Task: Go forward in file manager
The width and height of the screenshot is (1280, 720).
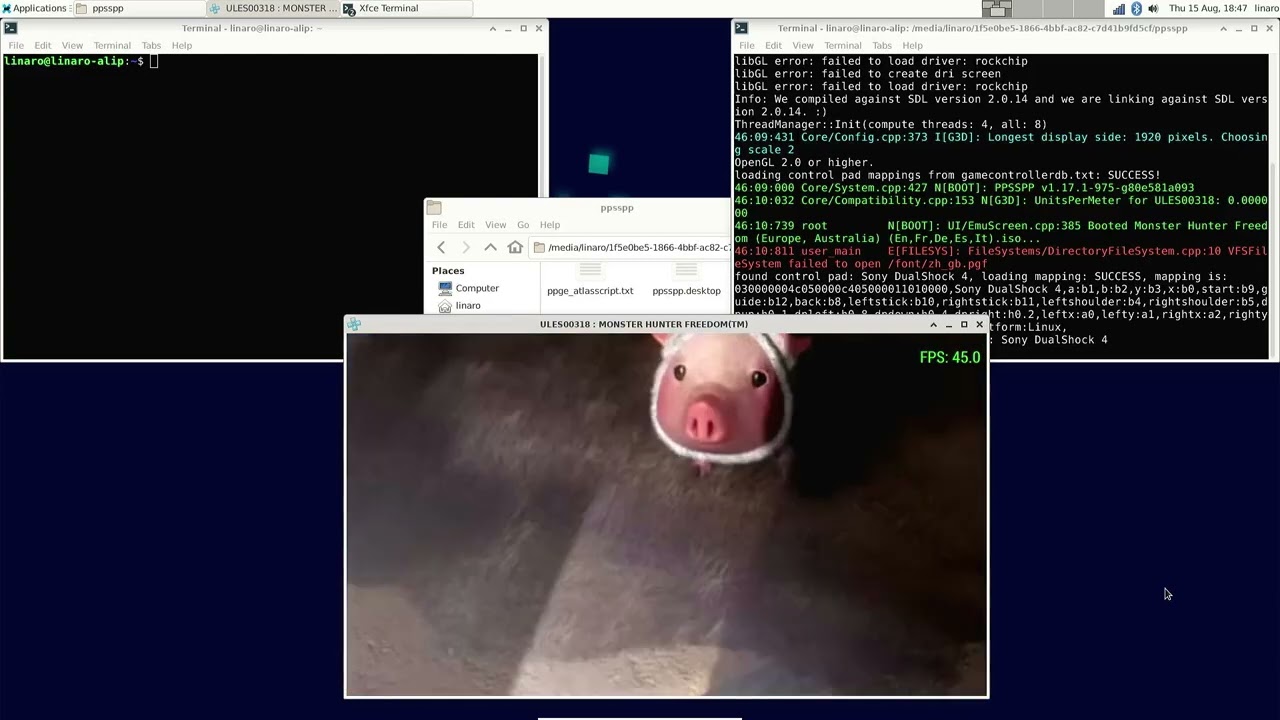Action: click(465, 247)
